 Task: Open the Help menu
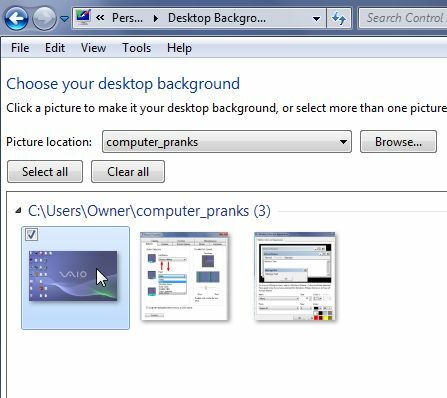(179, 48)
